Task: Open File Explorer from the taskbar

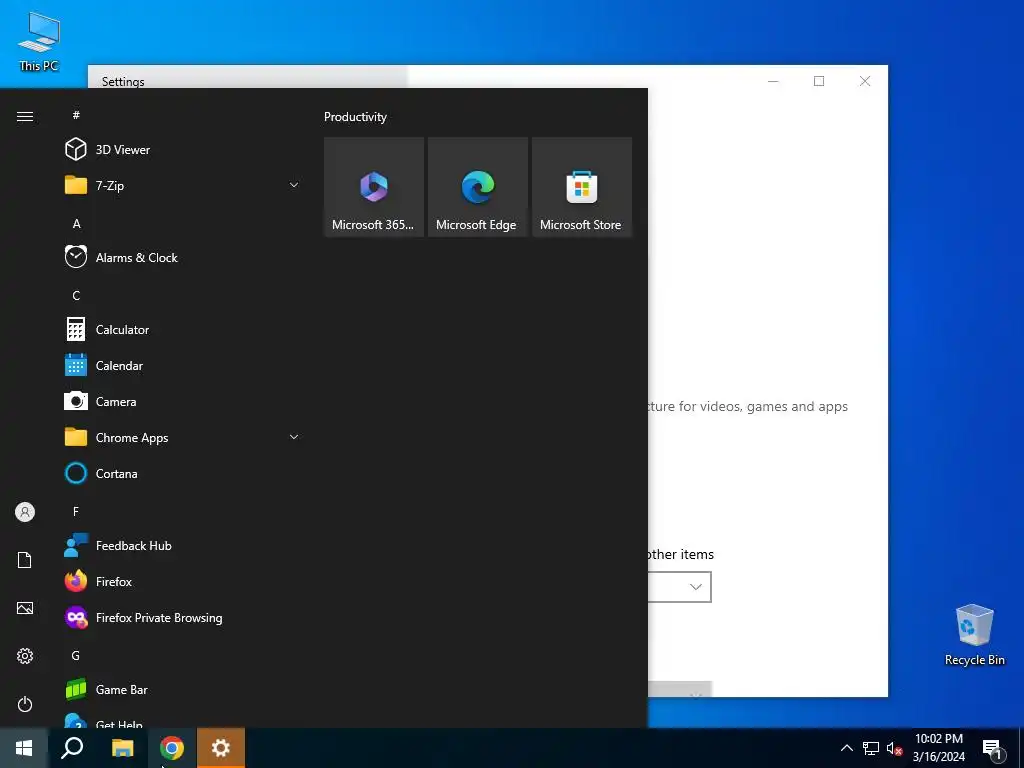Action: click(x=122, y=748)
